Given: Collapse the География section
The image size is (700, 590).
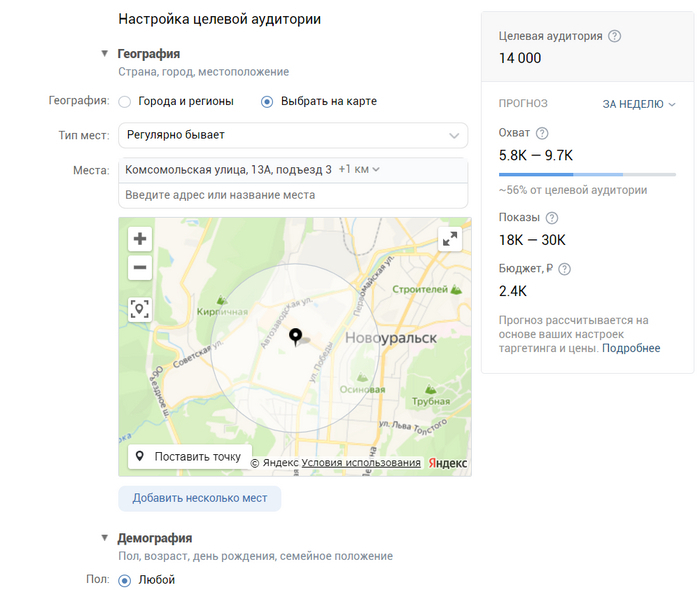Looking at the screenshot, I should tap(105, 54).
